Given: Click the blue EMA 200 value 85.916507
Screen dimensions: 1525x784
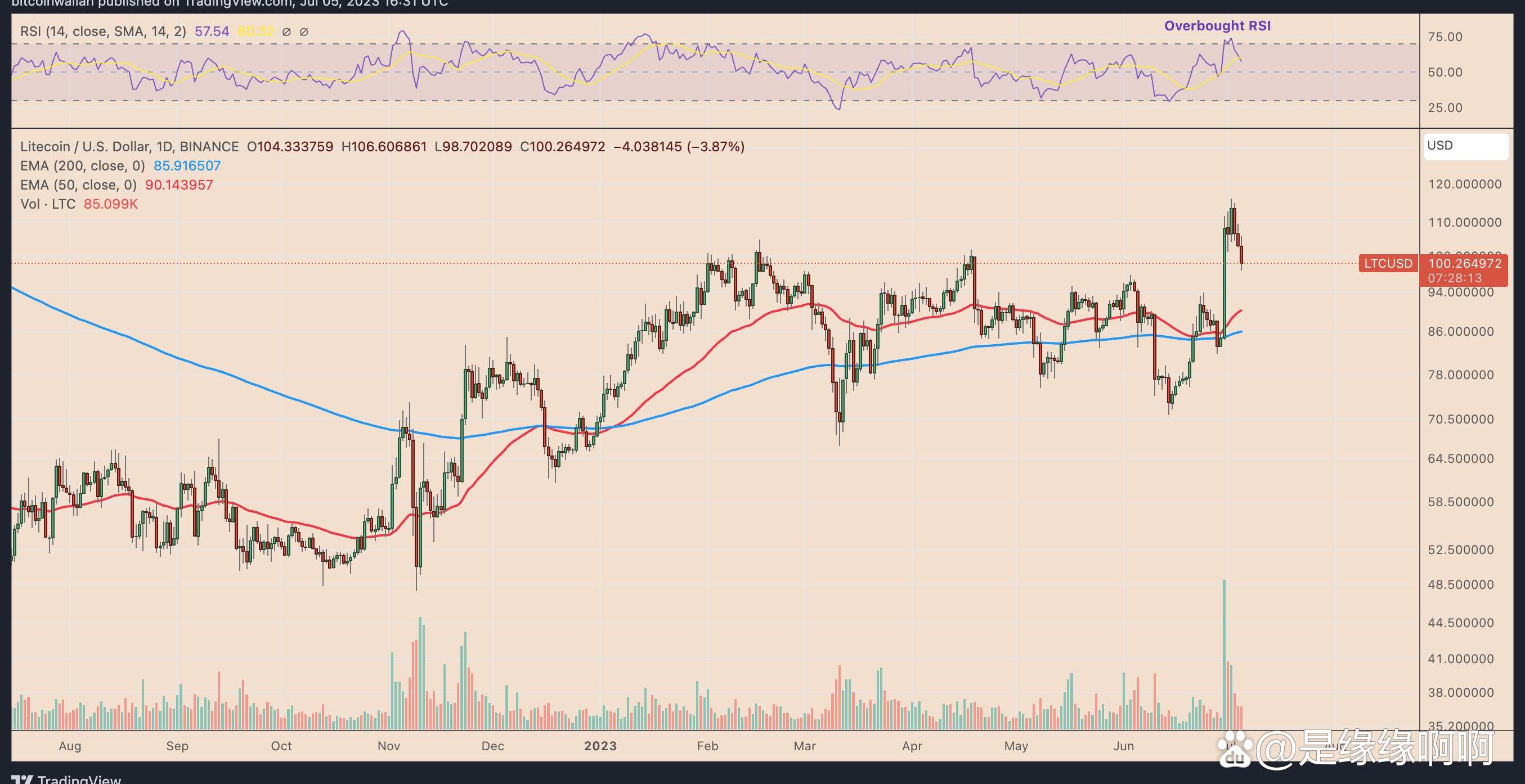Looking at the screenshot, I should (x=187, y=166).
